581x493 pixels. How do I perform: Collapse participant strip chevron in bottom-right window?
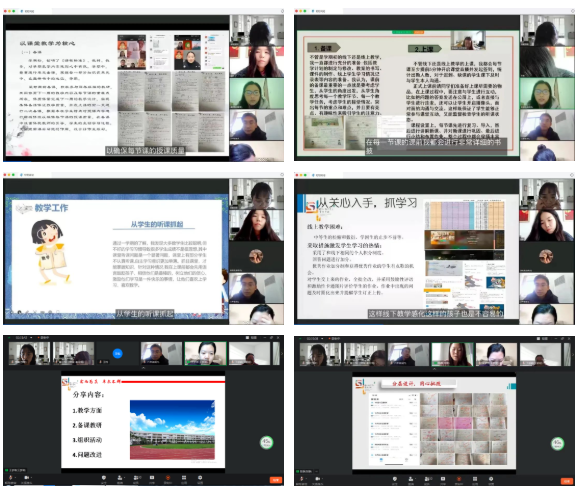click(x=434, y=369)
